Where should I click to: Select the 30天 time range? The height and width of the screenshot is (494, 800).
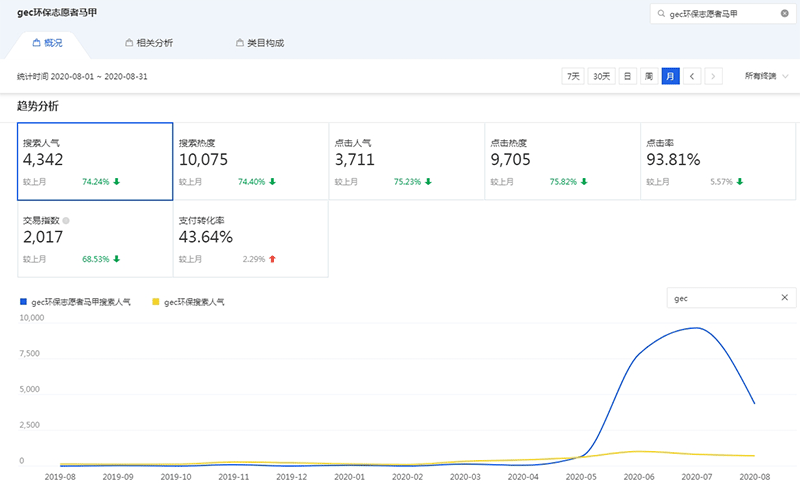[601, 76]
